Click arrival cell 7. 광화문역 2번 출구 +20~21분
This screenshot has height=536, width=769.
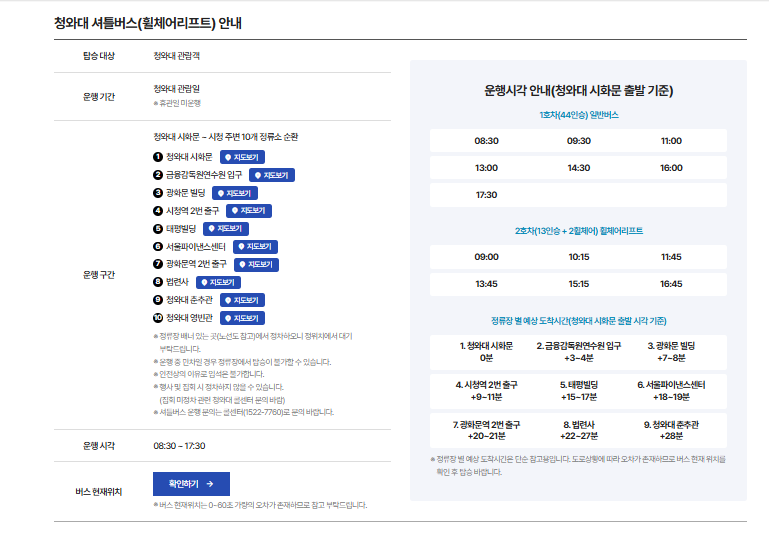(486, 430)
